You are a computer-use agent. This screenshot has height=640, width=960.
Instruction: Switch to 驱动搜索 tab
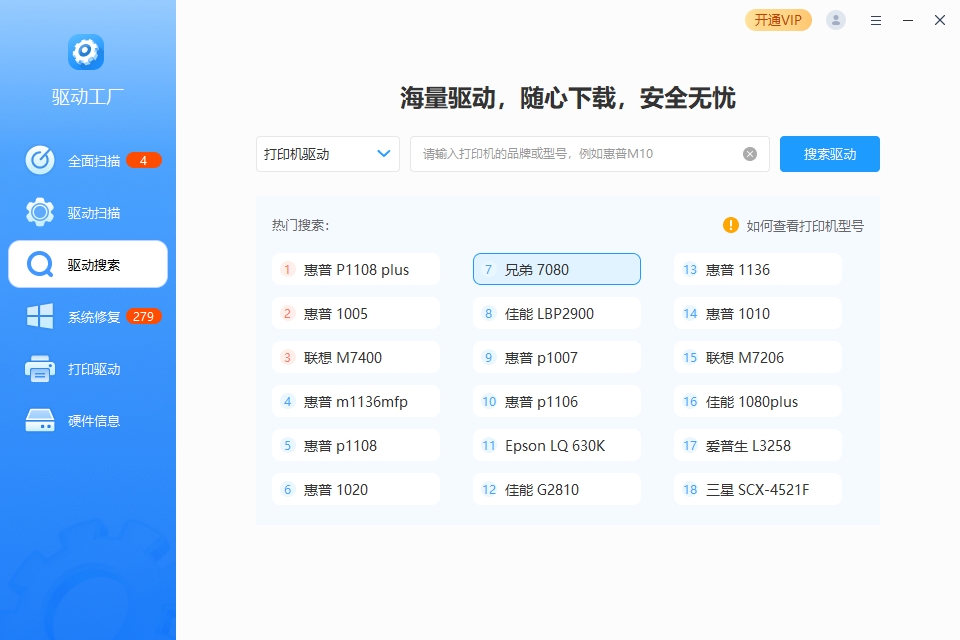pyautogui.click(x=88, y=265)
